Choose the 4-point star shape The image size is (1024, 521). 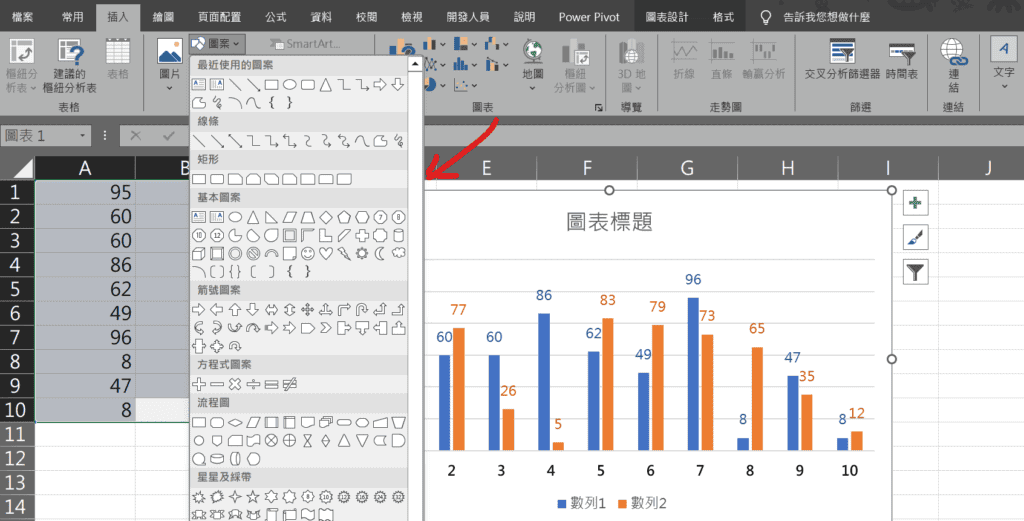[x=235, y=497]
